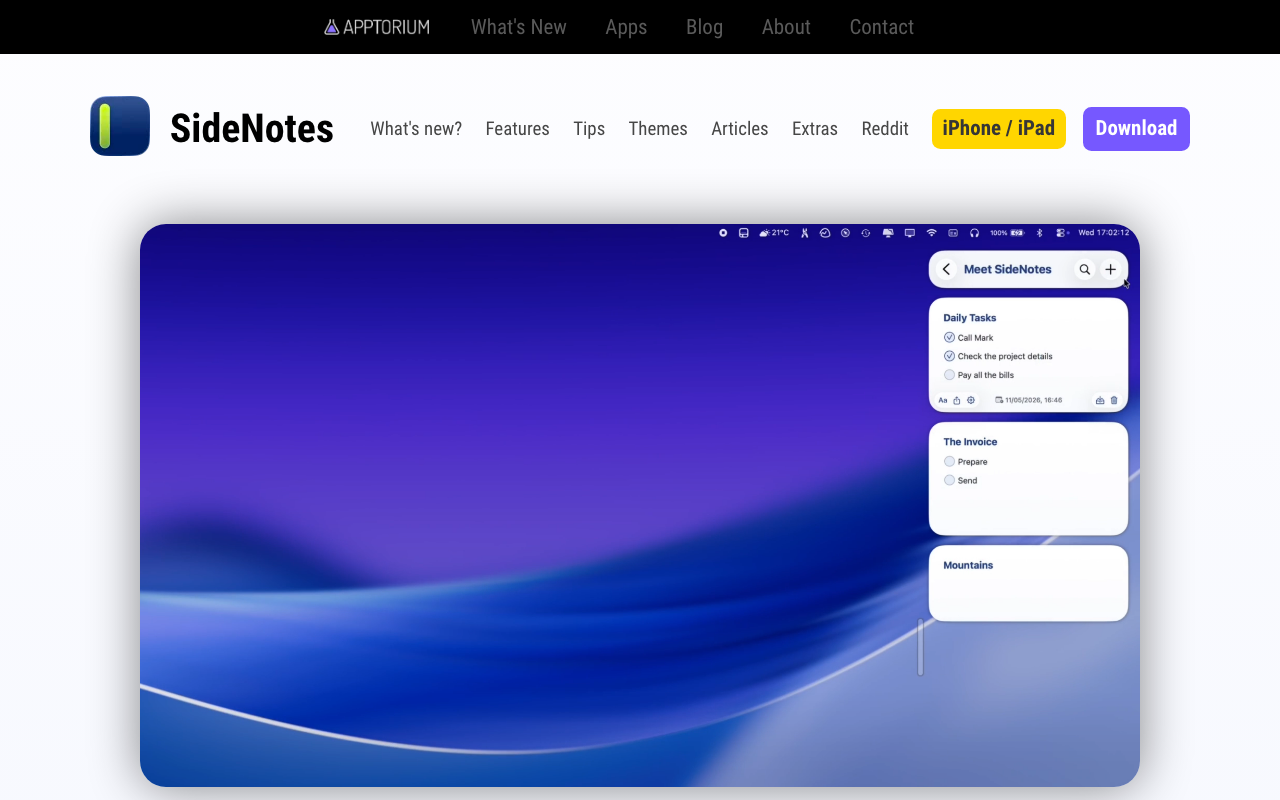Click the note date 11/05/2026, 16:46
Screen dimensions: 1280x800
click(1034, 400)
